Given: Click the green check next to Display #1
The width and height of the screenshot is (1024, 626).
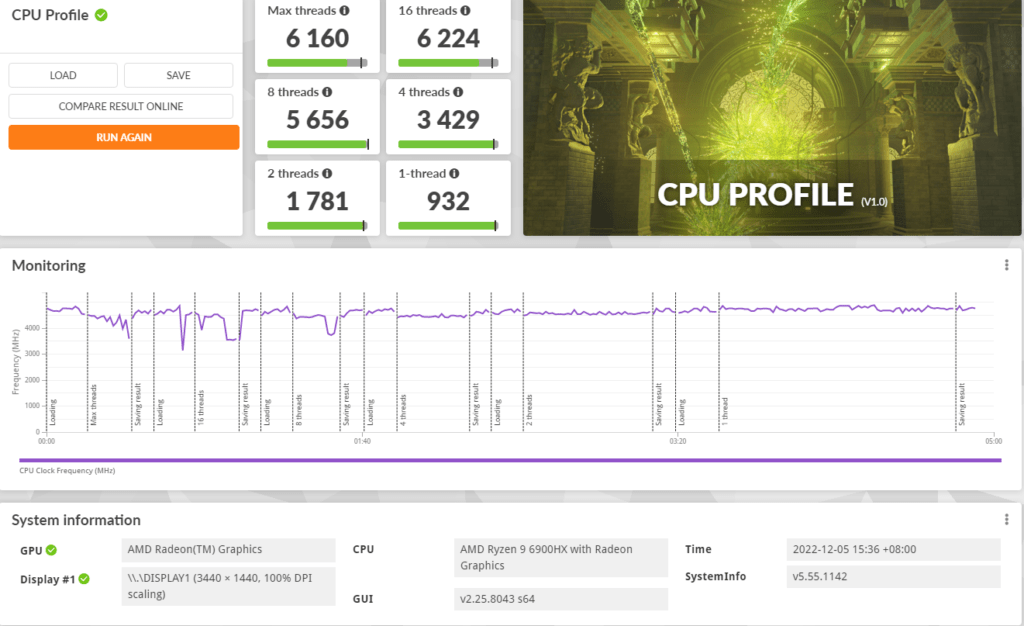Looking at the screenshot, I should point(85,579).
